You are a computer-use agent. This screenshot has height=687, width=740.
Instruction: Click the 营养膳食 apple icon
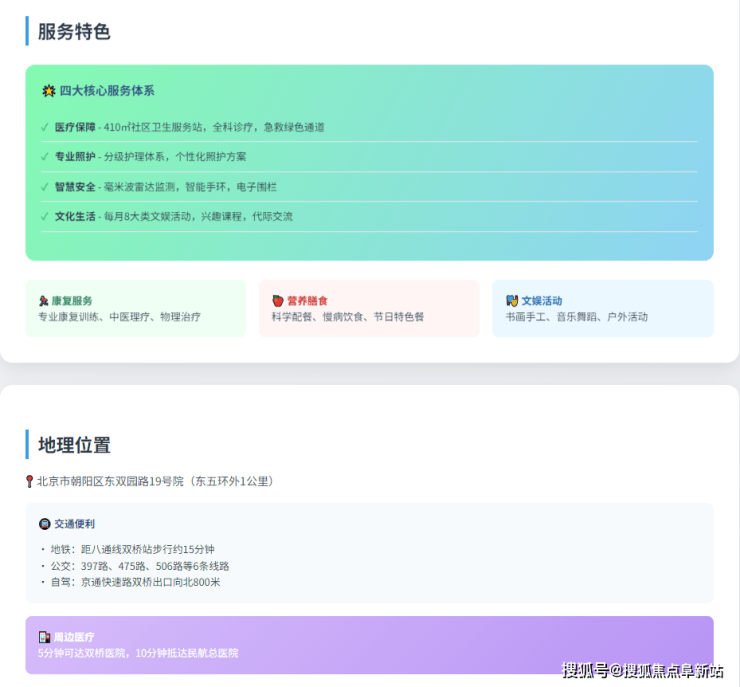[278, 301]
